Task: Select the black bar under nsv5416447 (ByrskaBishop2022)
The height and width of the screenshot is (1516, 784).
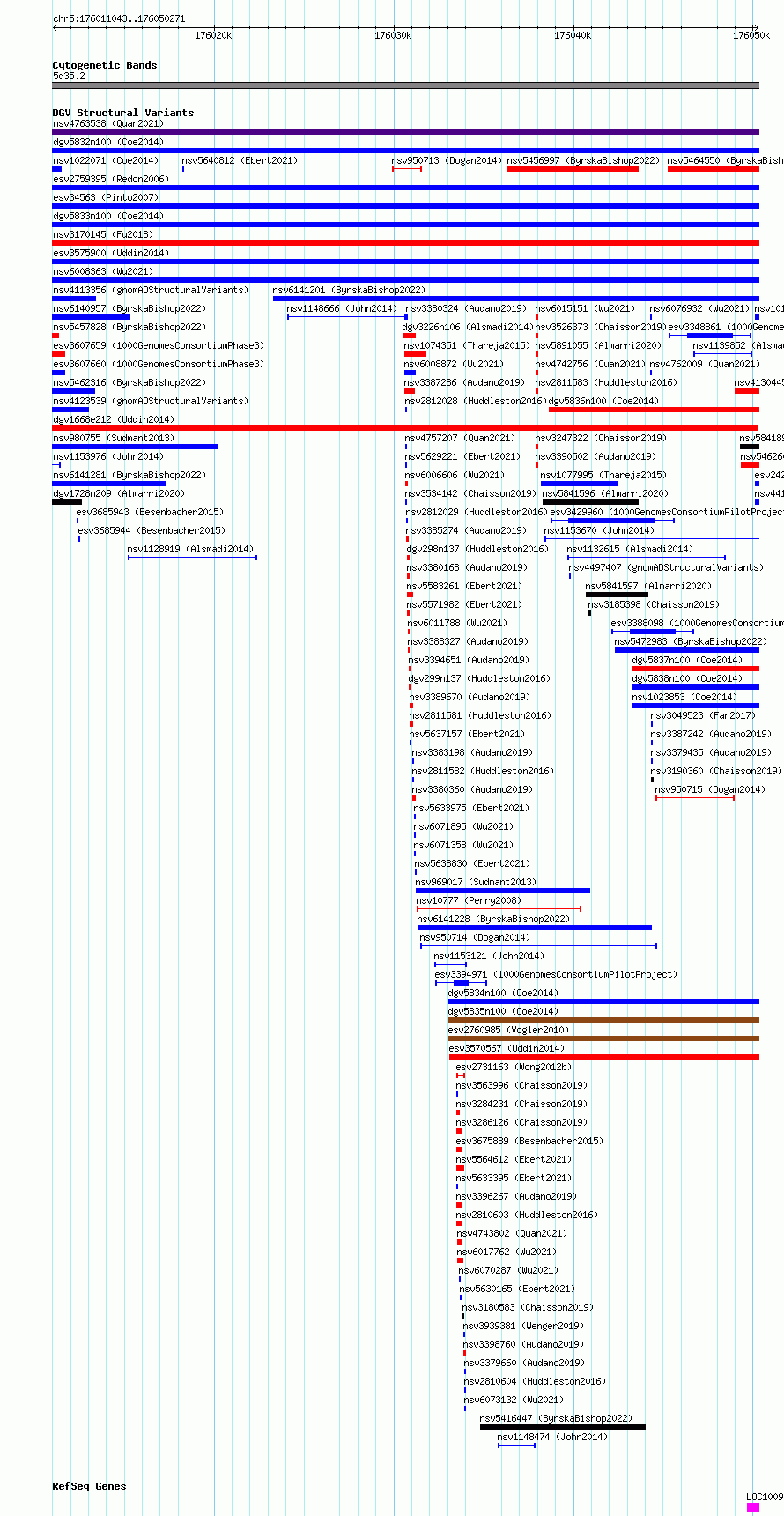Action: tap(562, 1427)
